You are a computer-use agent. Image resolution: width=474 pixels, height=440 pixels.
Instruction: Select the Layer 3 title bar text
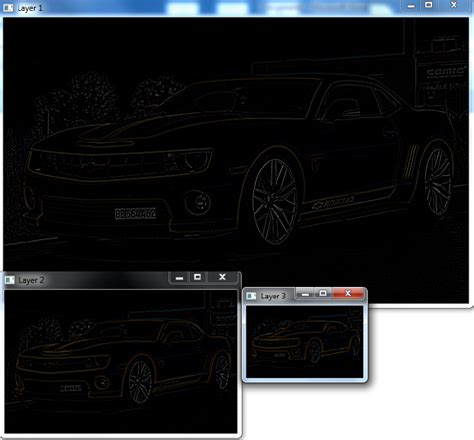273,296
